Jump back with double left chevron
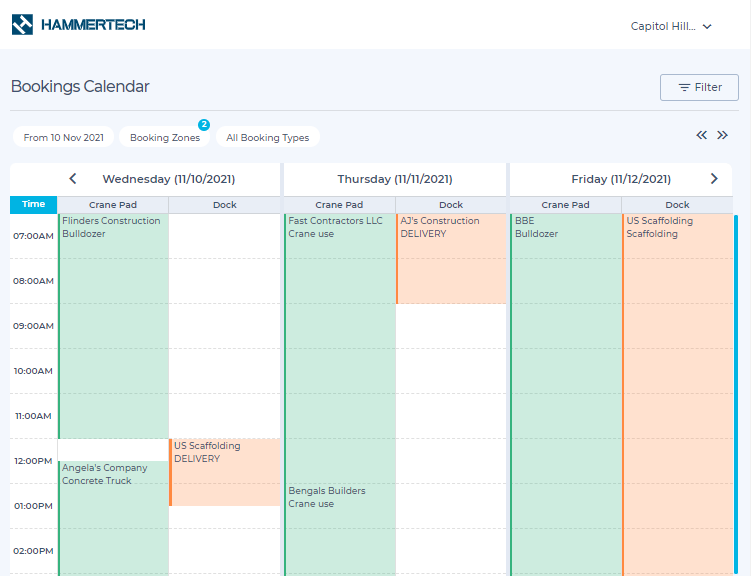751x576 pixels. (x=702, y=135)
